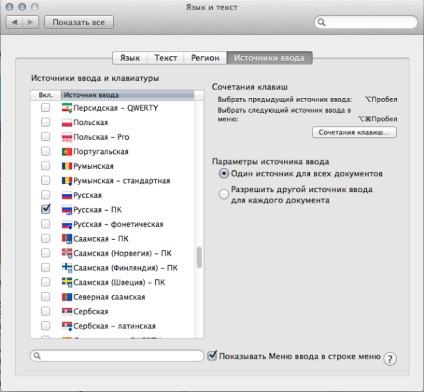Focus the input source filter field
Viewport: 424px width, 392px height.
tap(117, 356)
